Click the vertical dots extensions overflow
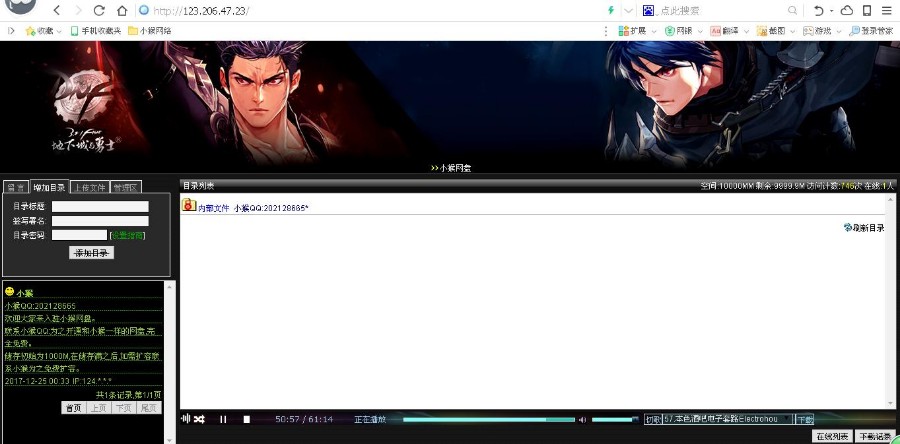Viewport: 900px width, 444px height. (606, 31)
